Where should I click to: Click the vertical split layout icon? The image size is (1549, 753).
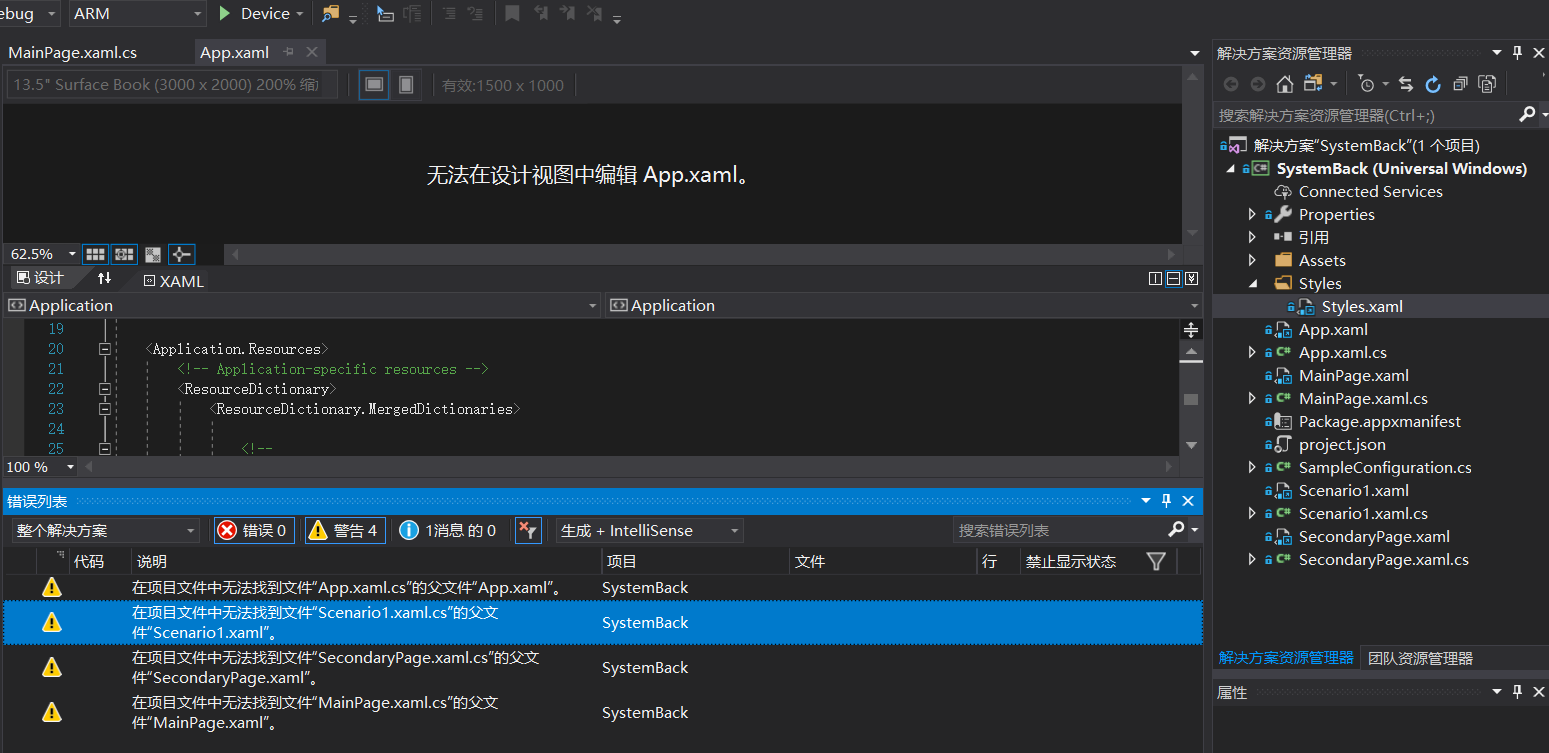pos(1155,279)
